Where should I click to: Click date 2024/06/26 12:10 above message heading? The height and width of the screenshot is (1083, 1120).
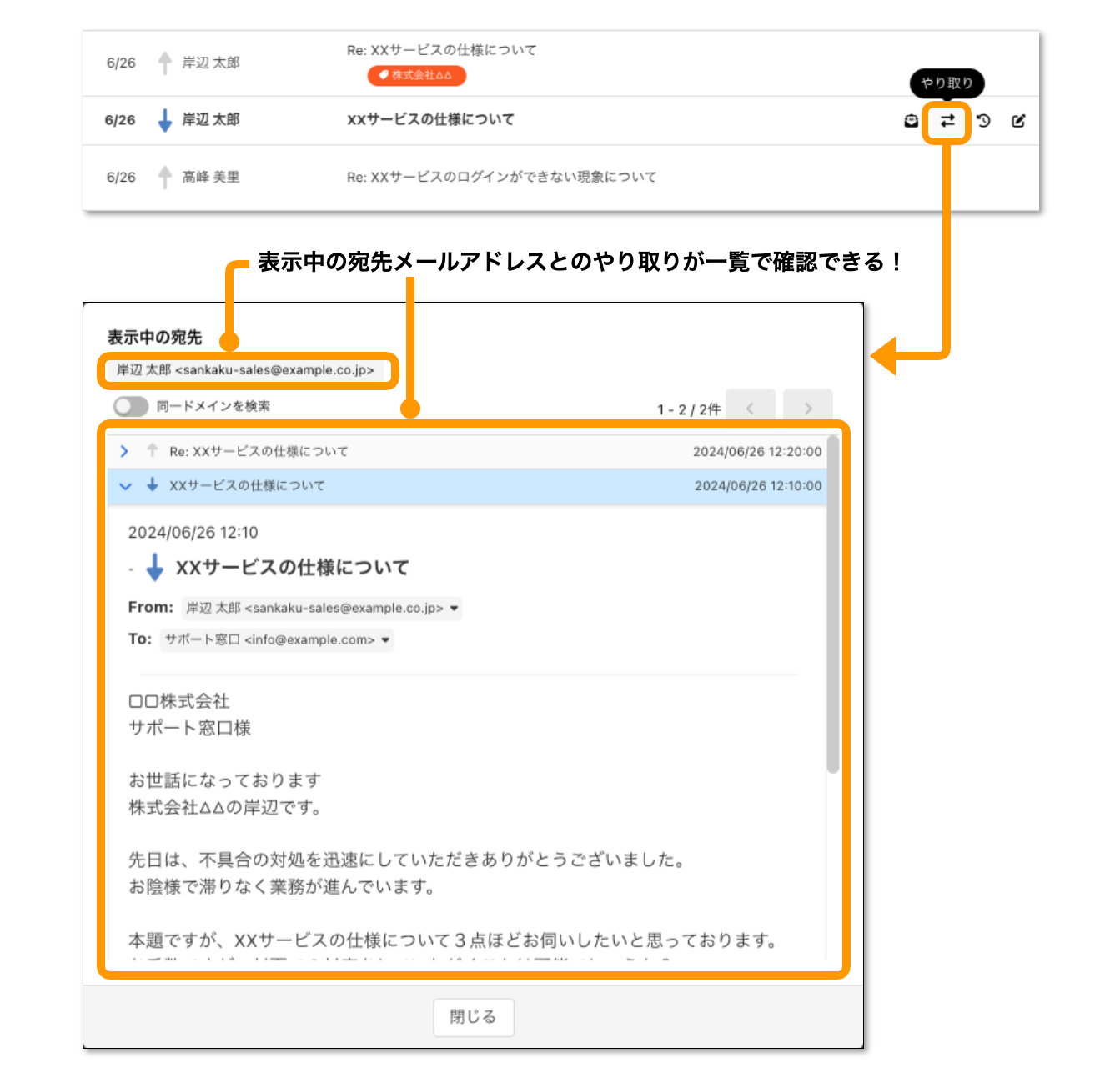coord(193,532)
